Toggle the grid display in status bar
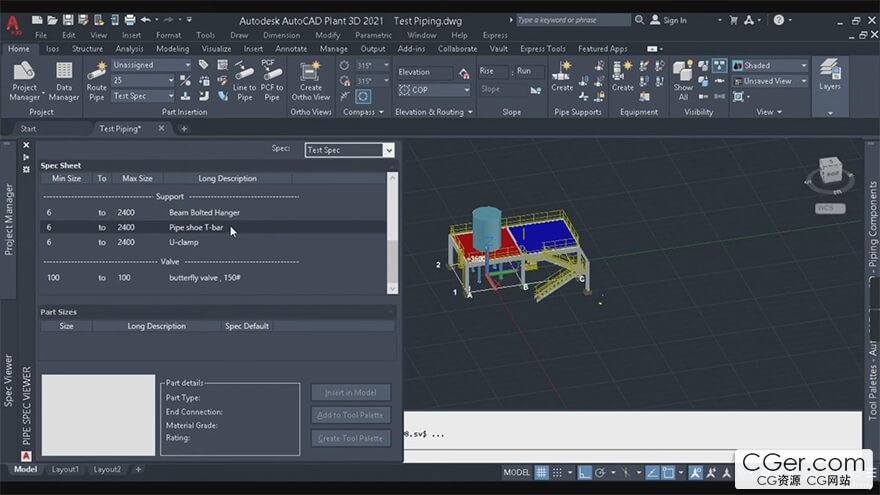The width and height of the screenshot is (880, 495). click(541, 473)
